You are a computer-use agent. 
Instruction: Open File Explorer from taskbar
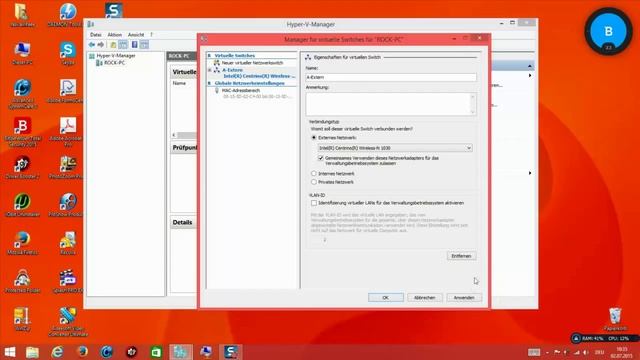pyautogui.click(x=32, y=352)
